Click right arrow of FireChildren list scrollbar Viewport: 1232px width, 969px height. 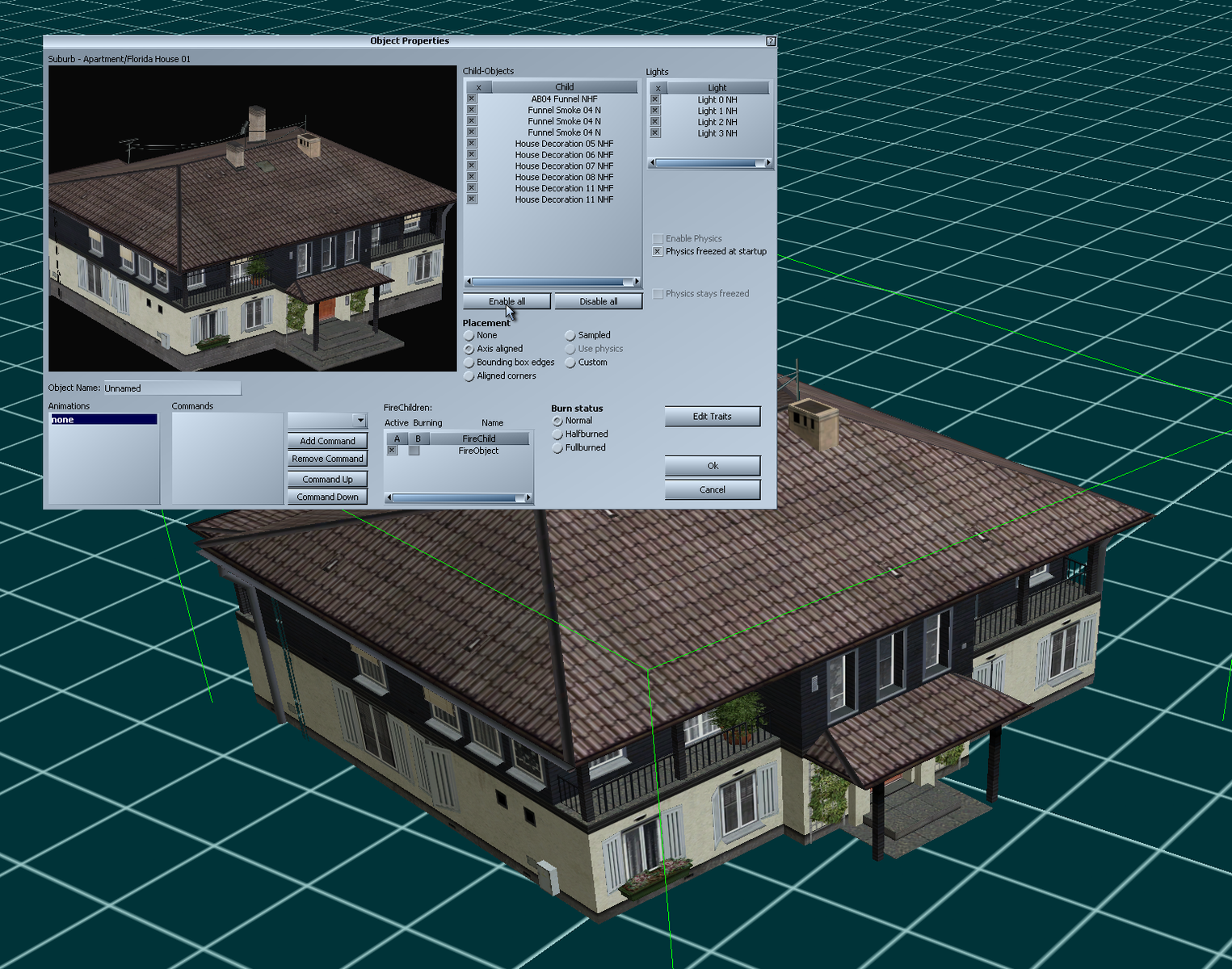pyautogui.click(x=528, y=497)
